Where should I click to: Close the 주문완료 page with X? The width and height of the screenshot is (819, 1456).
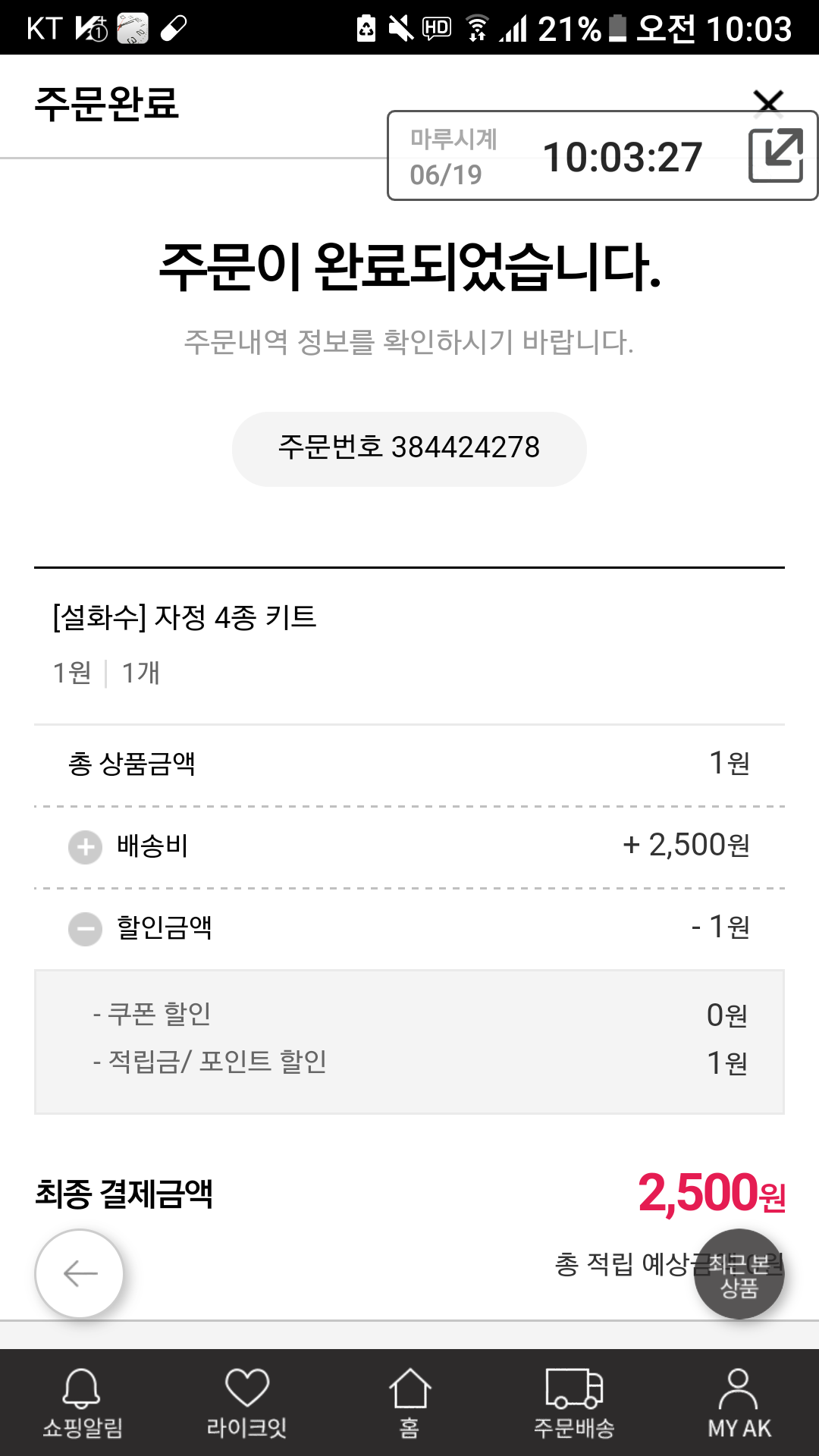click(x=768, y=99)
